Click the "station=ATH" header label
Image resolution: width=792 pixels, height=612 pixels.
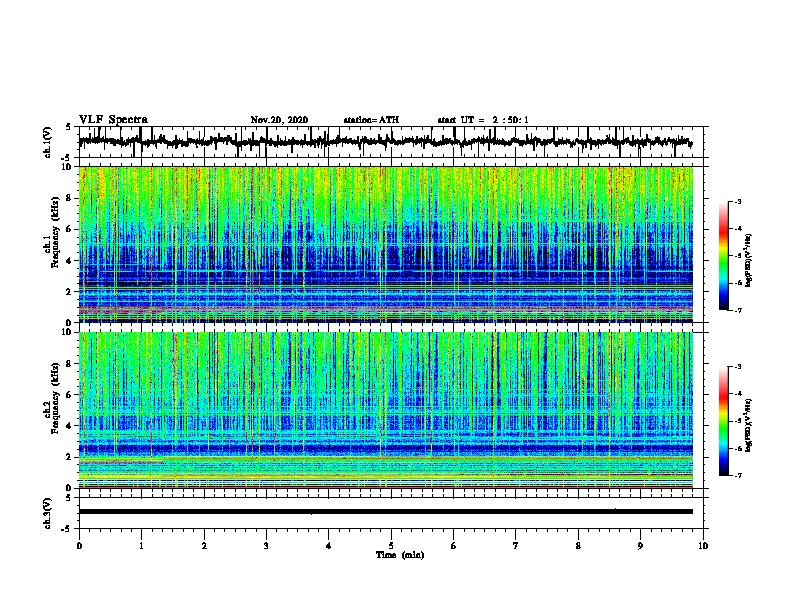point(371,120)
